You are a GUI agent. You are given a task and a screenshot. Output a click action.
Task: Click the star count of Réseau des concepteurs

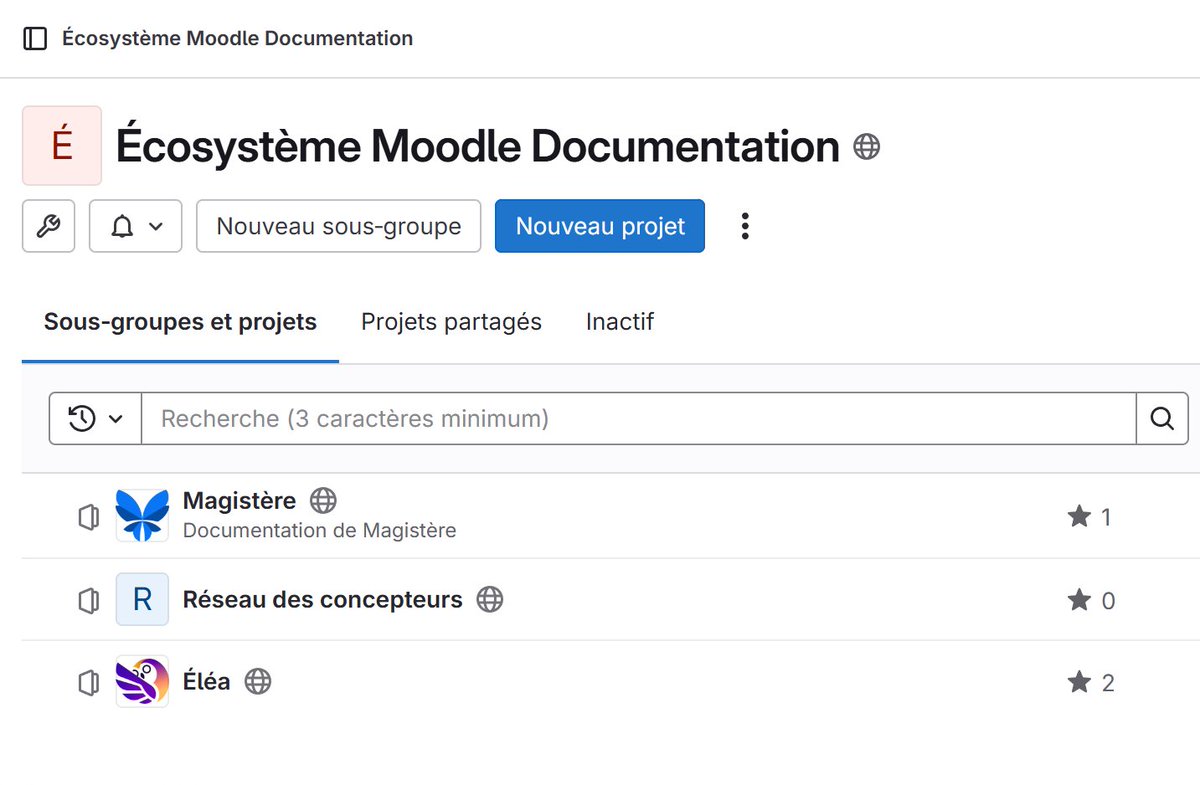pos(1090,600)
